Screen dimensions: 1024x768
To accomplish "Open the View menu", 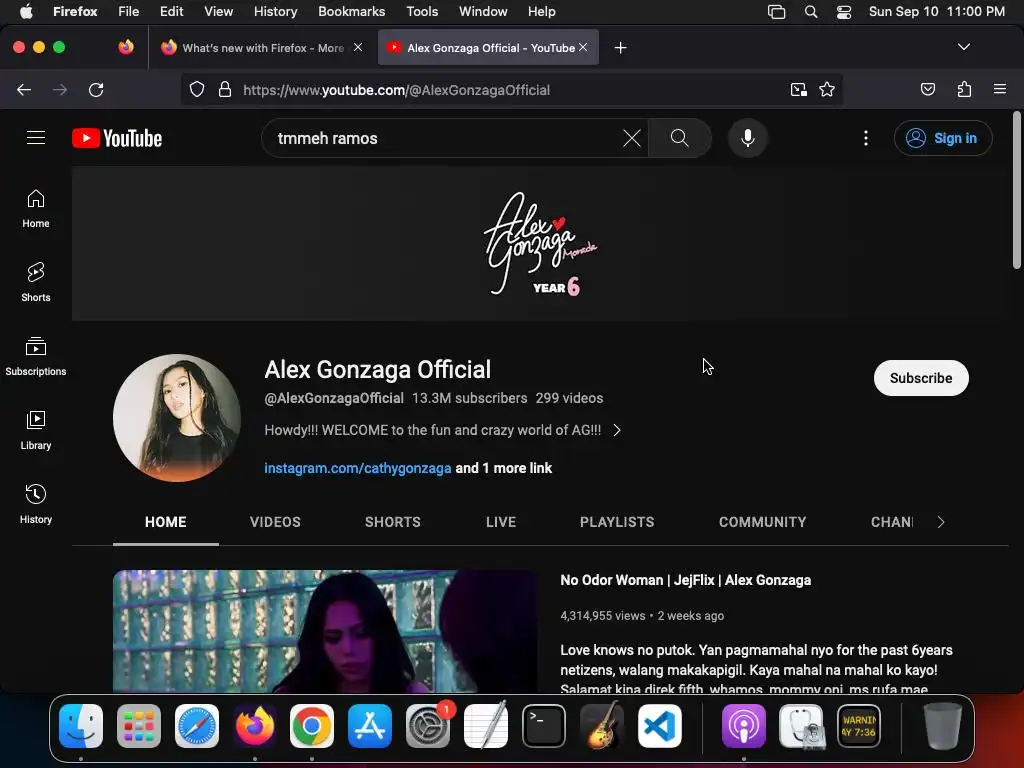I will (218, 11).
